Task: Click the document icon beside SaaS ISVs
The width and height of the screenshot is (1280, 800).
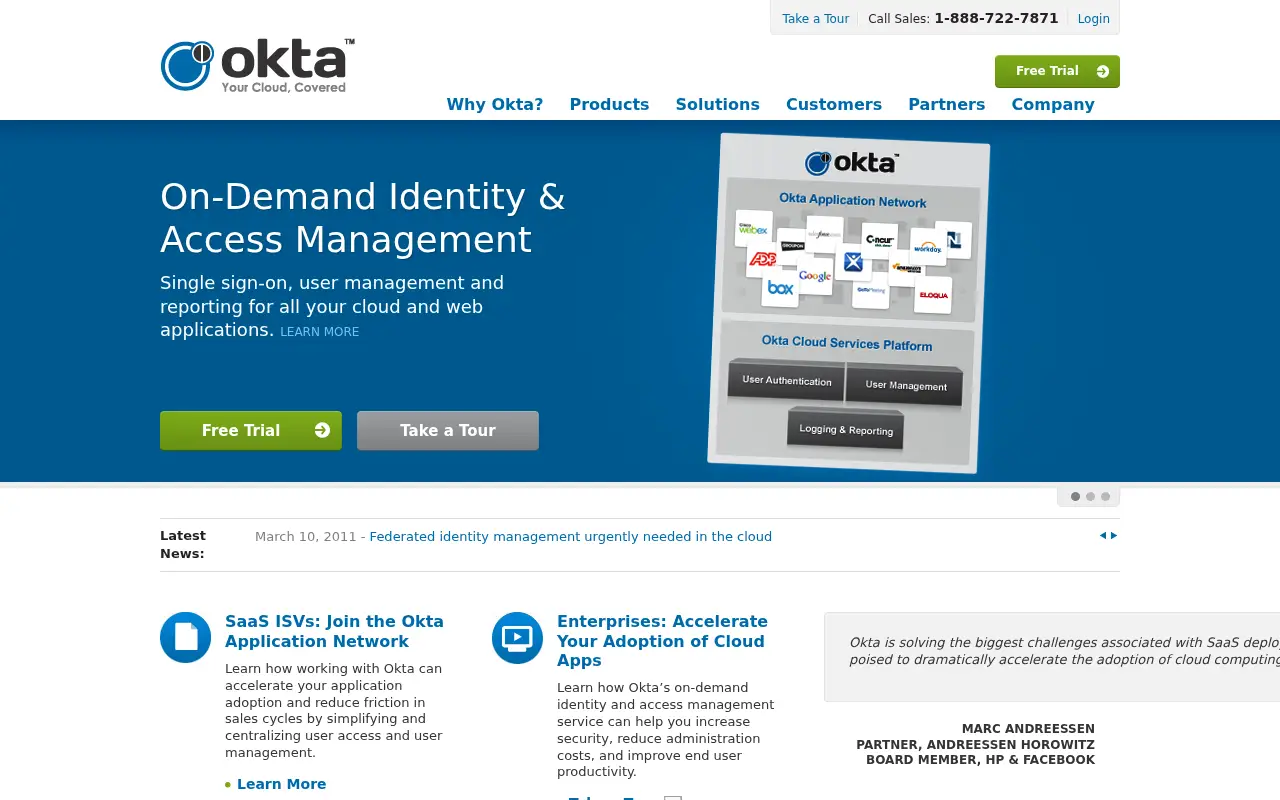Action: coord(186,637)
